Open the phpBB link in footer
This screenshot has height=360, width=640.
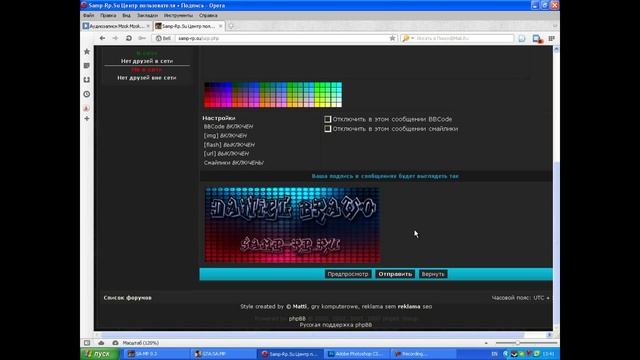297,318
